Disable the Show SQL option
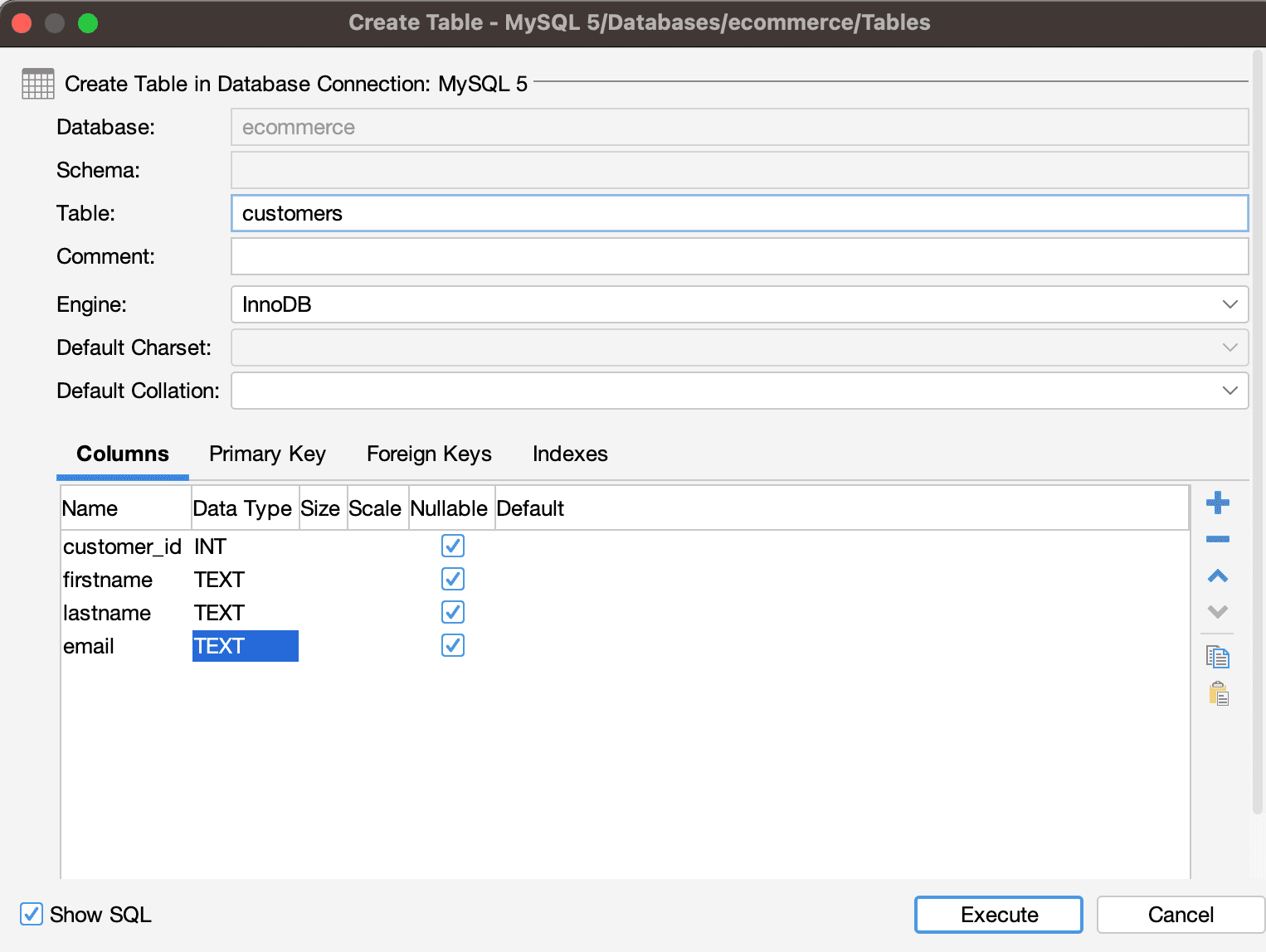The image size is (1266, 952). (31, 914)
